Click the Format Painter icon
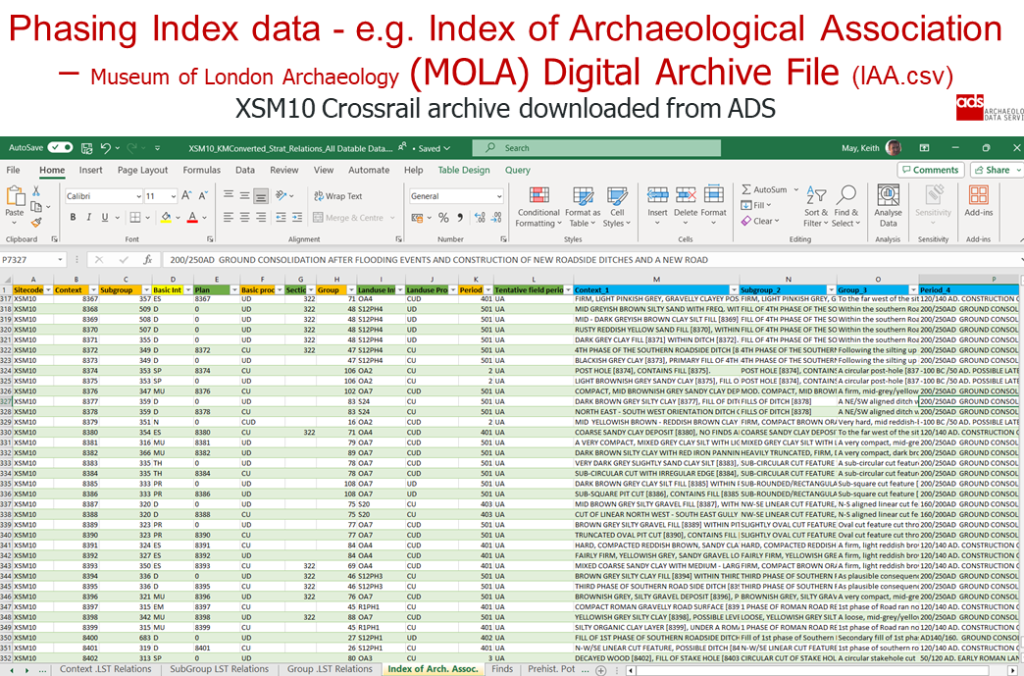The image size is (1024, 676). (x=34, y=222)
